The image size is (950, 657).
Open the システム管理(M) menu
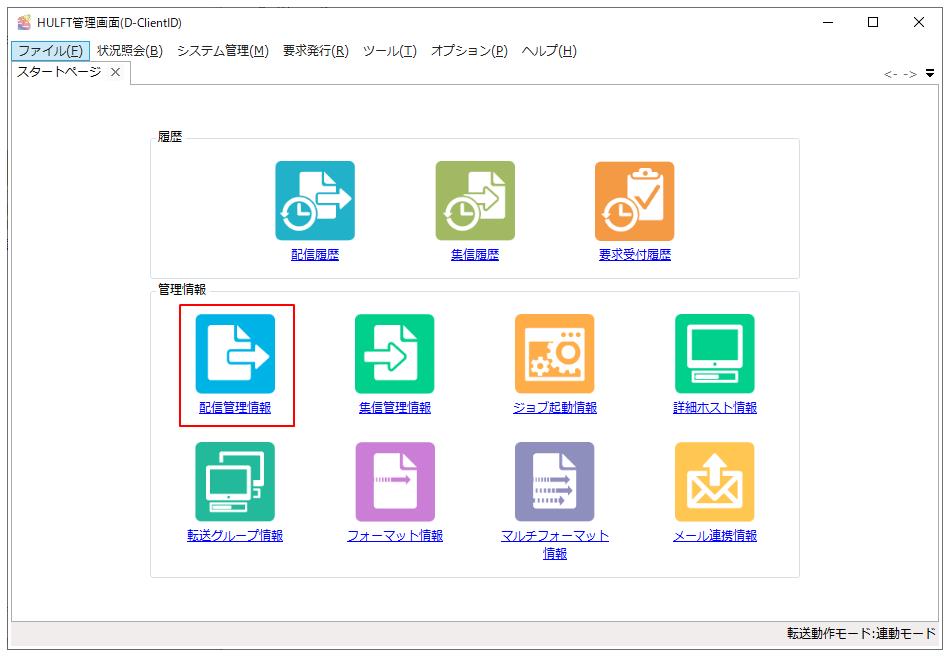[x=222, y=51]
